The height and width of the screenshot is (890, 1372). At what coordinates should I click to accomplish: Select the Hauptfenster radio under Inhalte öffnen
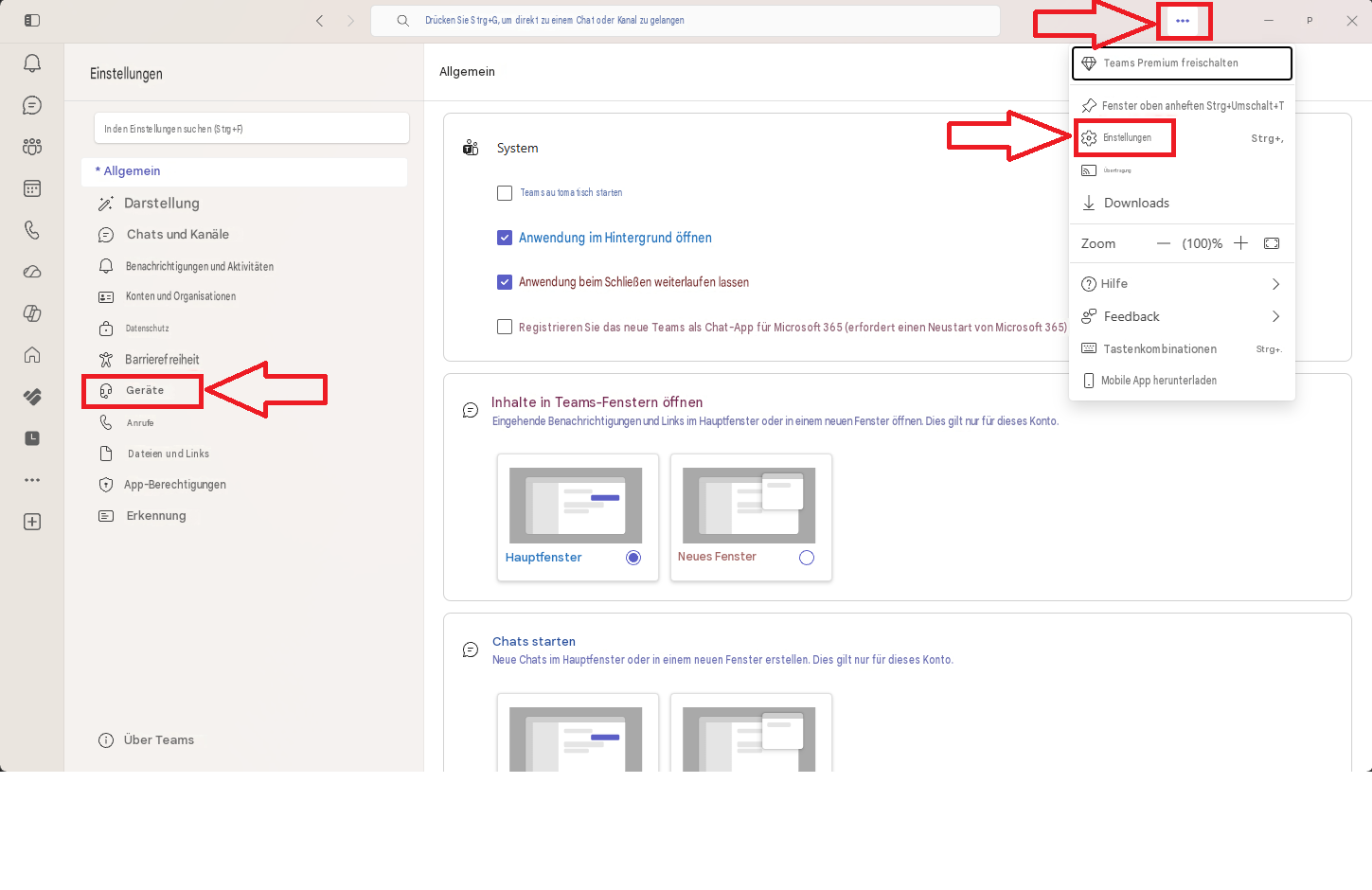pyautogui.click(x=633, y=558)
